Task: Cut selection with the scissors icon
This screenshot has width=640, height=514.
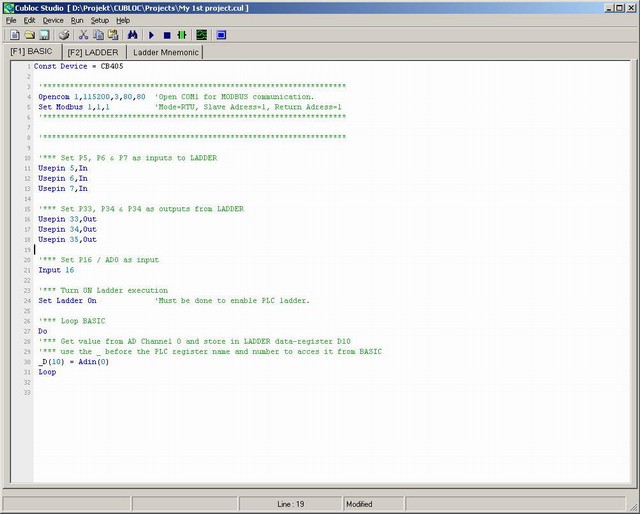Action: coord(84,35)
